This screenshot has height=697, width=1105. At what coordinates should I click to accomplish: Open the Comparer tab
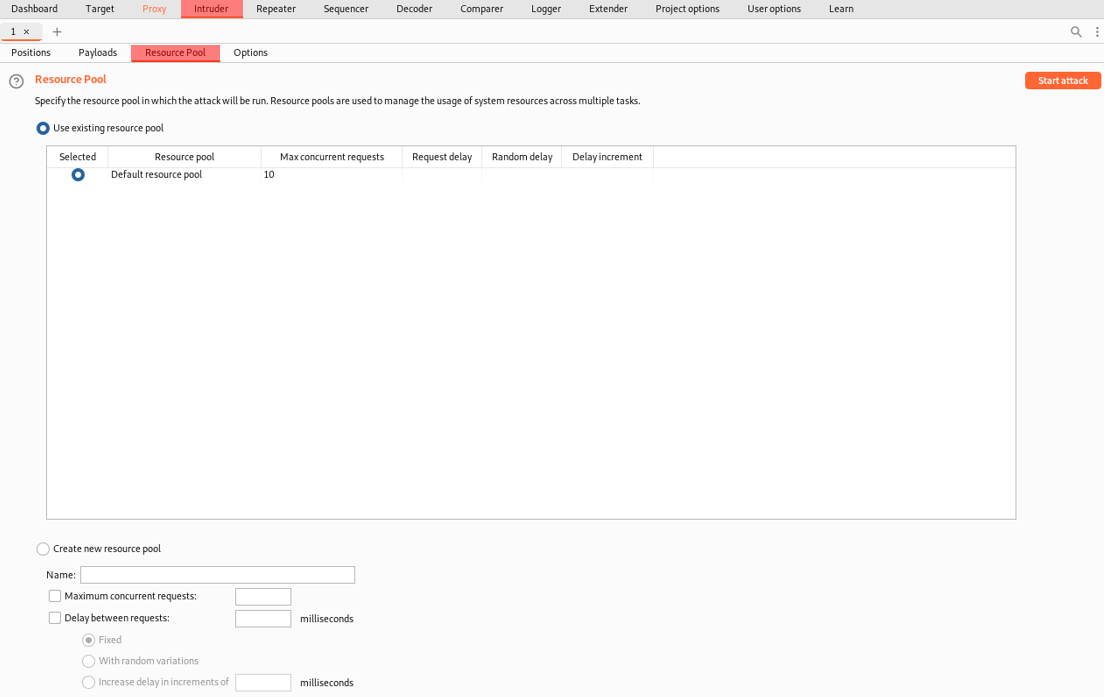(482, 9)
